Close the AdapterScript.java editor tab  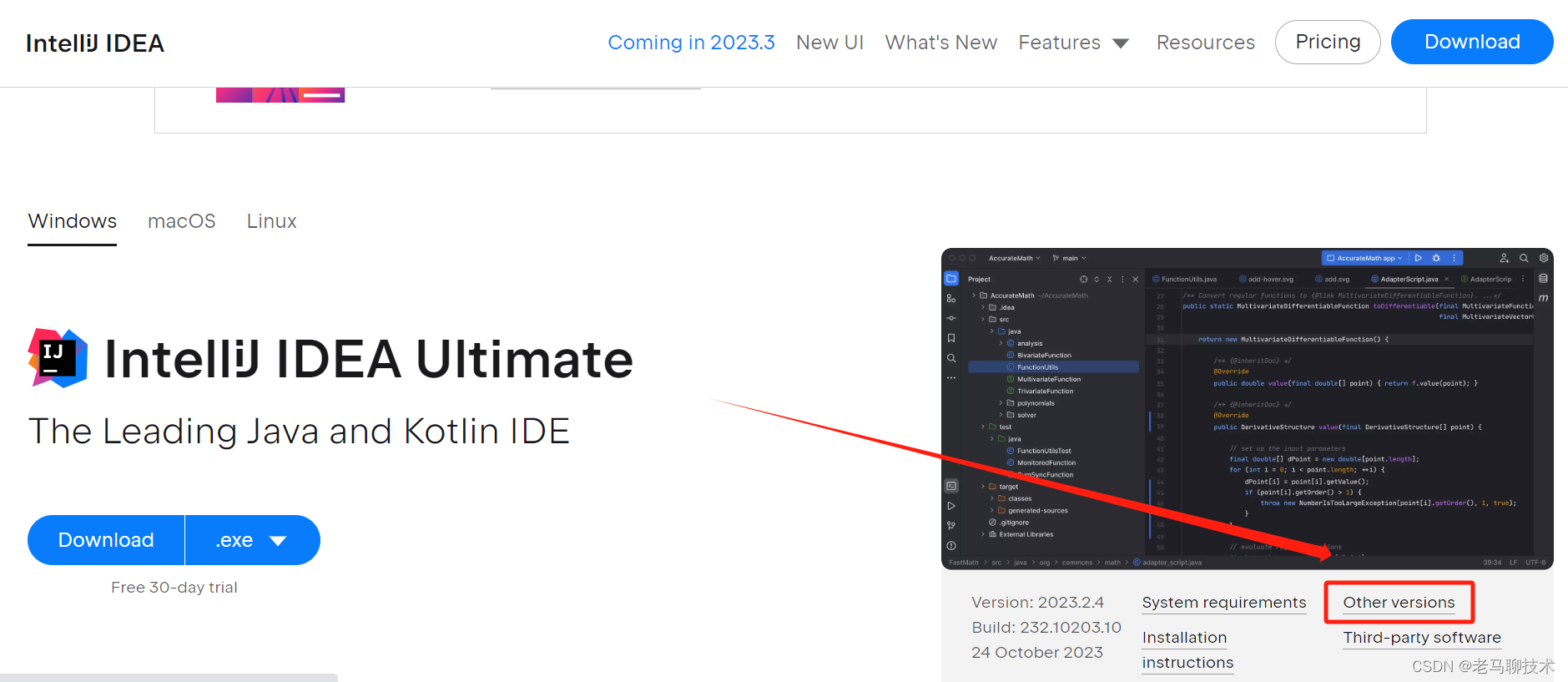pos(1447,279)
